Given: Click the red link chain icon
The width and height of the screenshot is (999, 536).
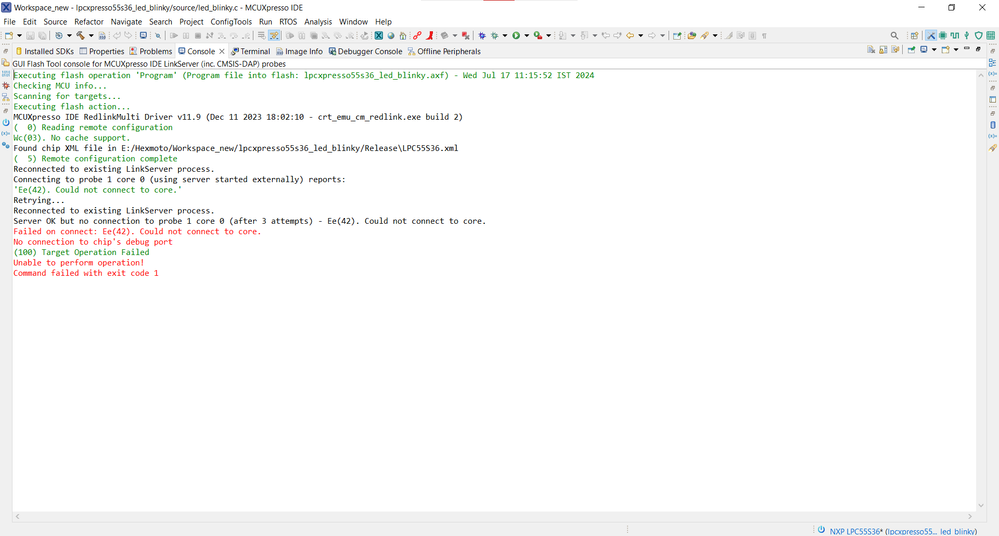Looking at the screenshot, I should click(417, 36).
